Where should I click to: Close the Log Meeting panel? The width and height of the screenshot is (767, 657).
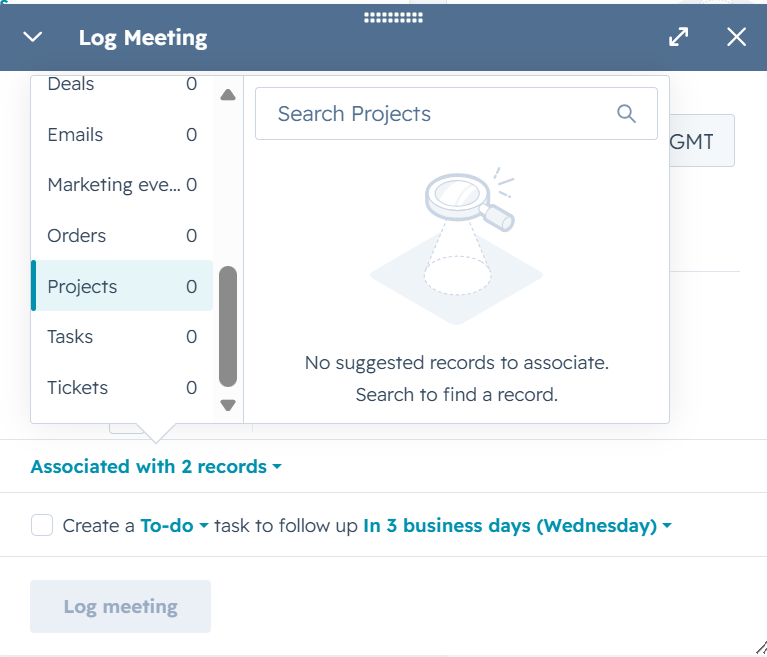click(x=736, y=37)
